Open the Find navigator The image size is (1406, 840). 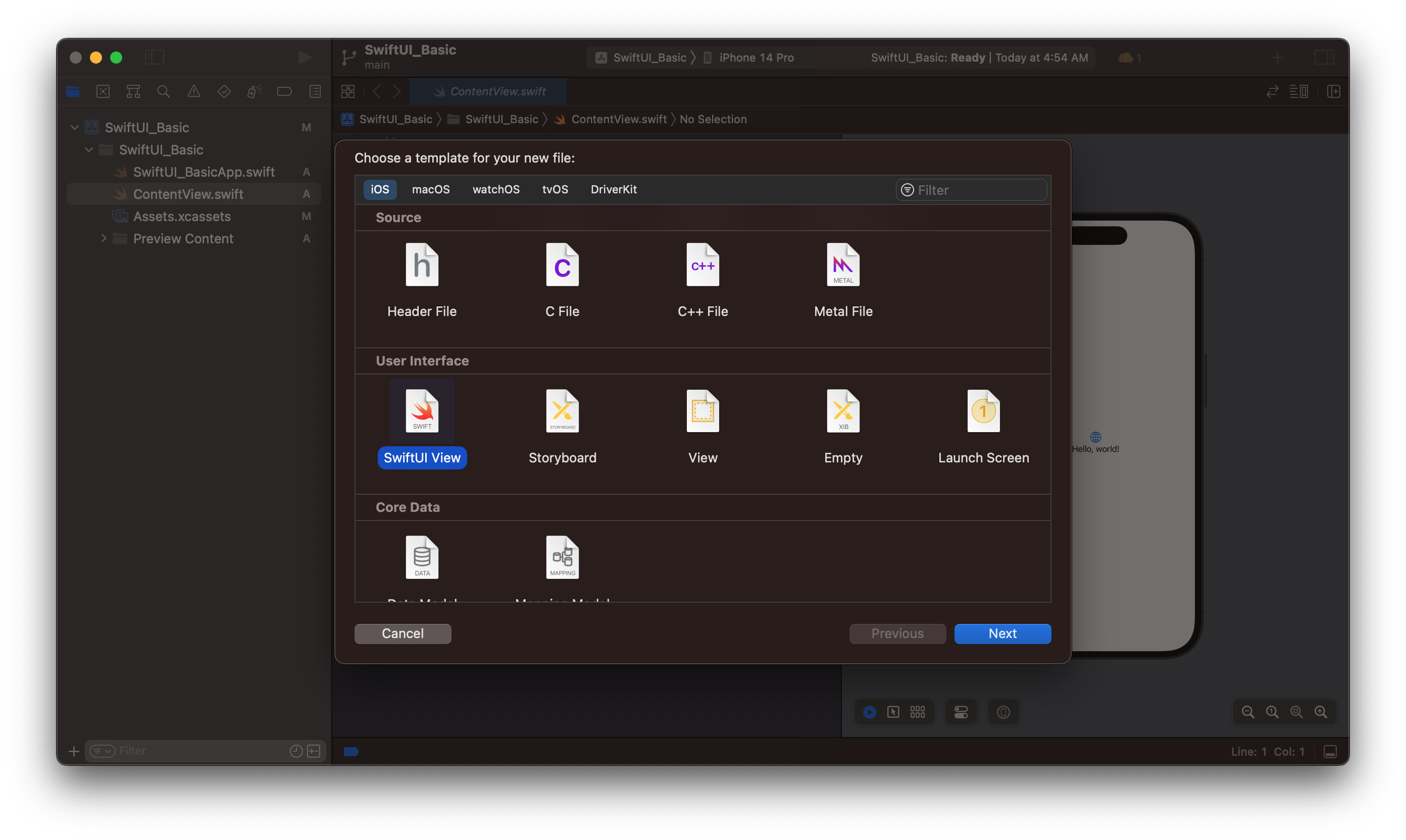[164, 91]
